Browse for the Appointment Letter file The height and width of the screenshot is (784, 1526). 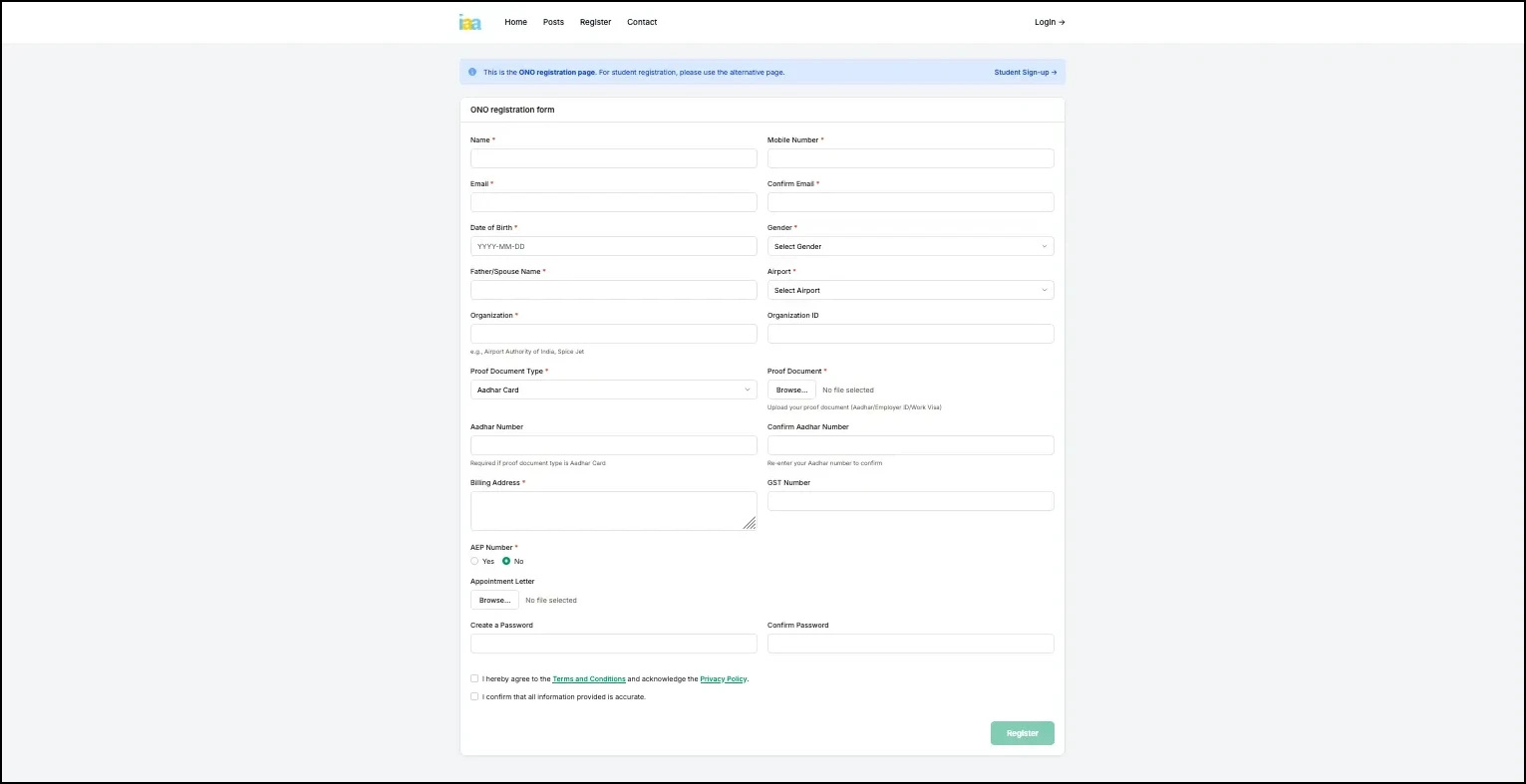[494, 600]
